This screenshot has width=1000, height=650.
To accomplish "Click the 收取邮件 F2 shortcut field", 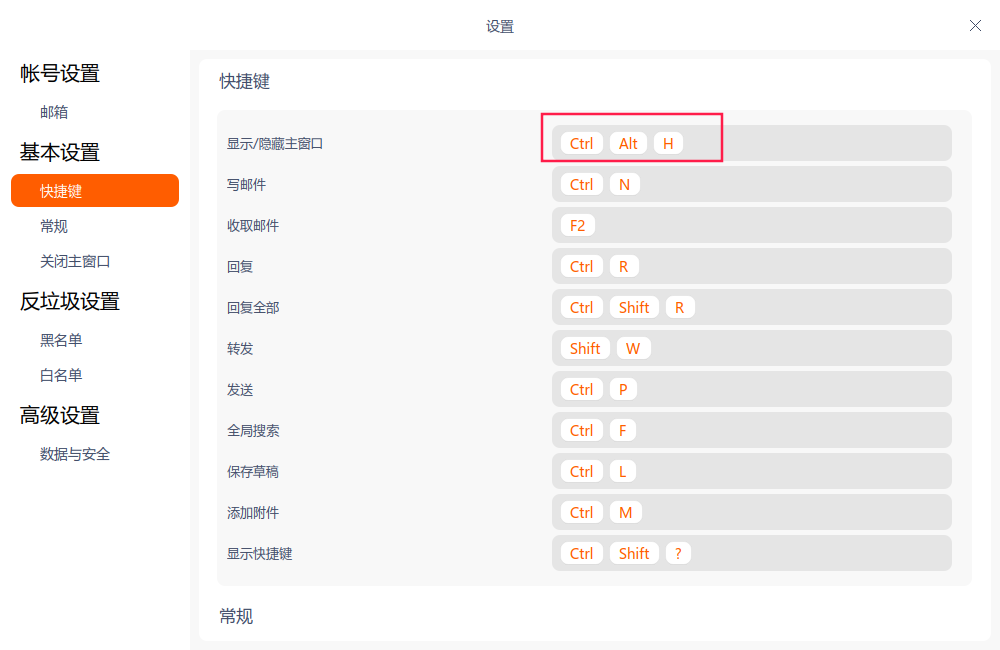I will (x=751, y=225).
